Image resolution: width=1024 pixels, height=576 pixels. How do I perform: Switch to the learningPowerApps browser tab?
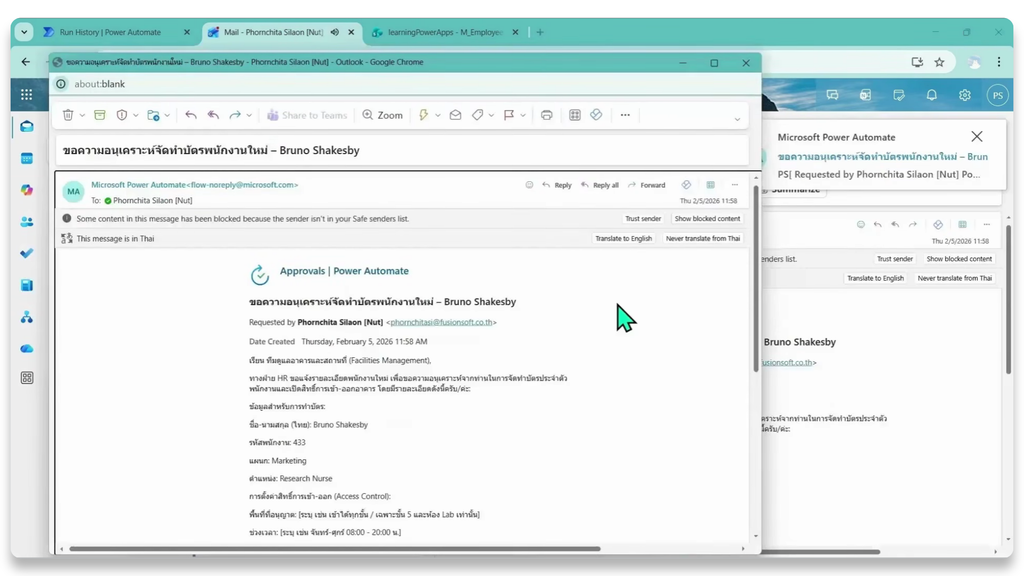point(445,32)
